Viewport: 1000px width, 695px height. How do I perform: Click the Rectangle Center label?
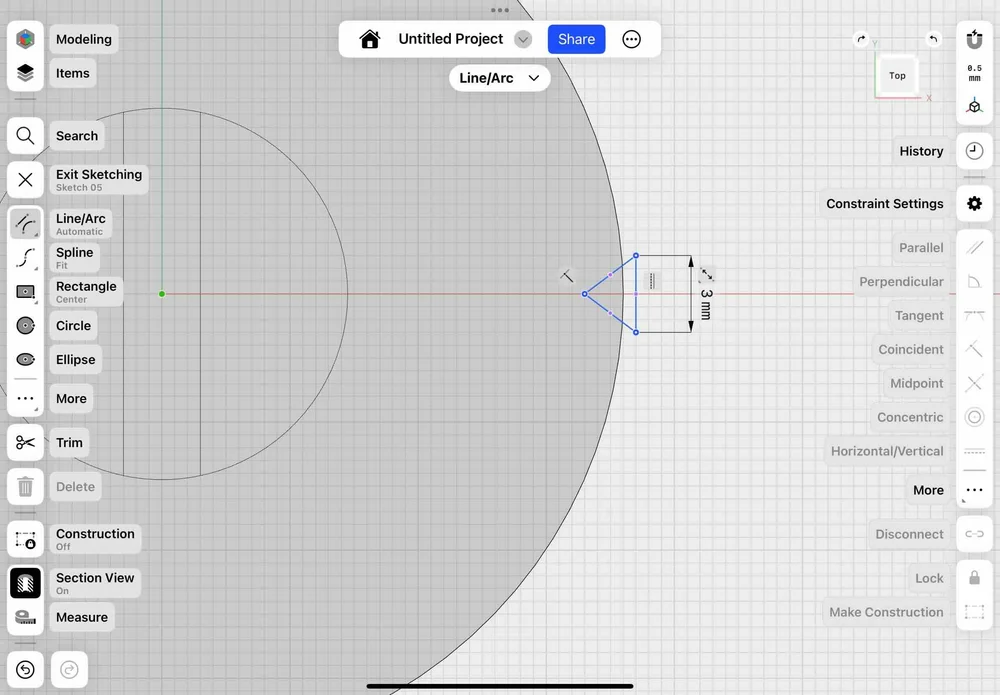pyautogui.click(x=86, y=291)
